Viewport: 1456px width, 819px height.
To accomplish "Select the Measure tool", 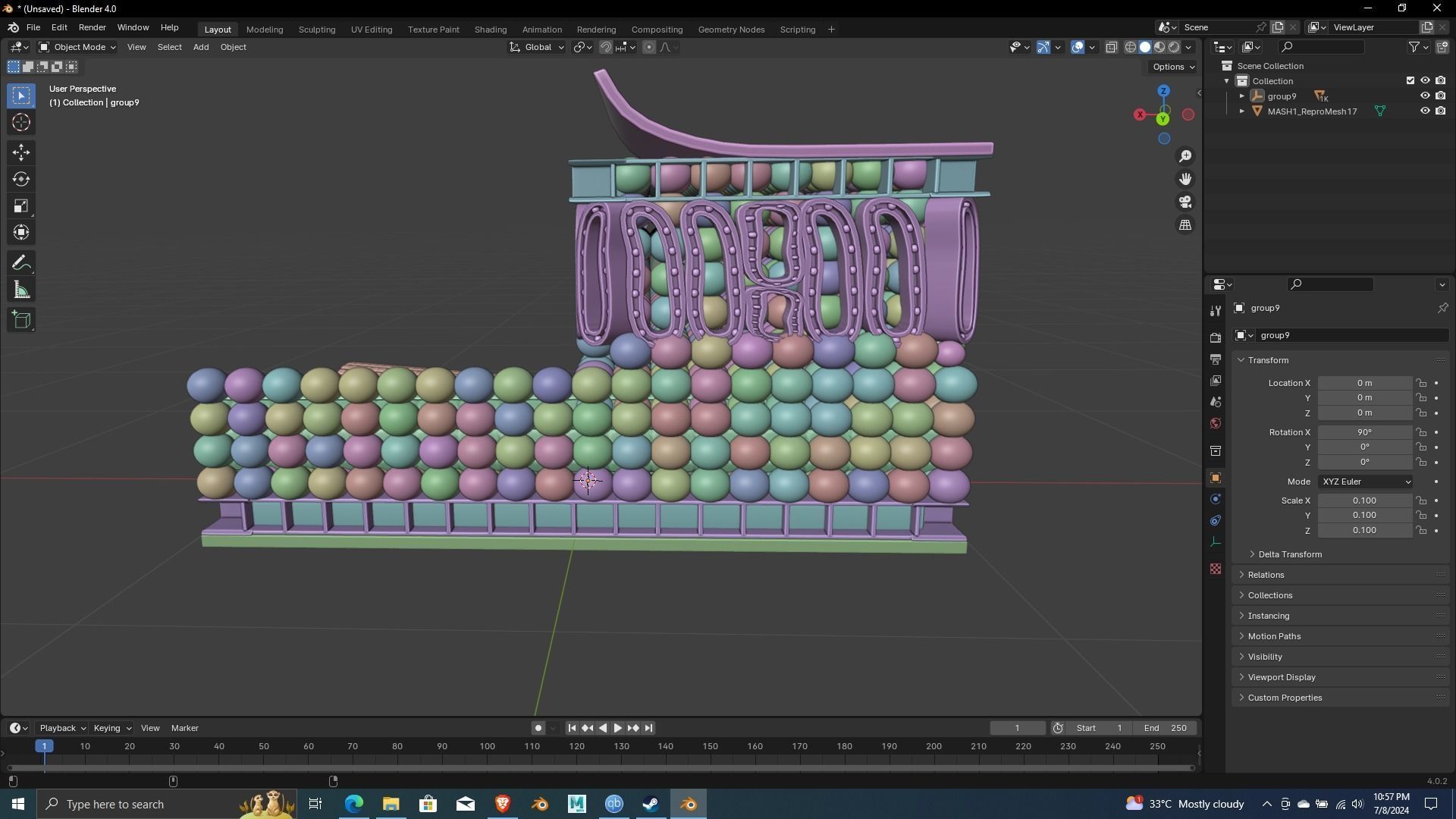I will point(21,290).
